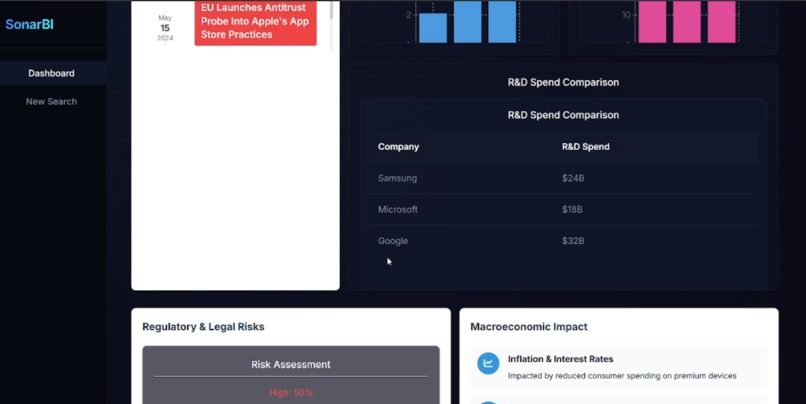
Task: Open the Dashboard sidebar item
Action: coord(51,73)
